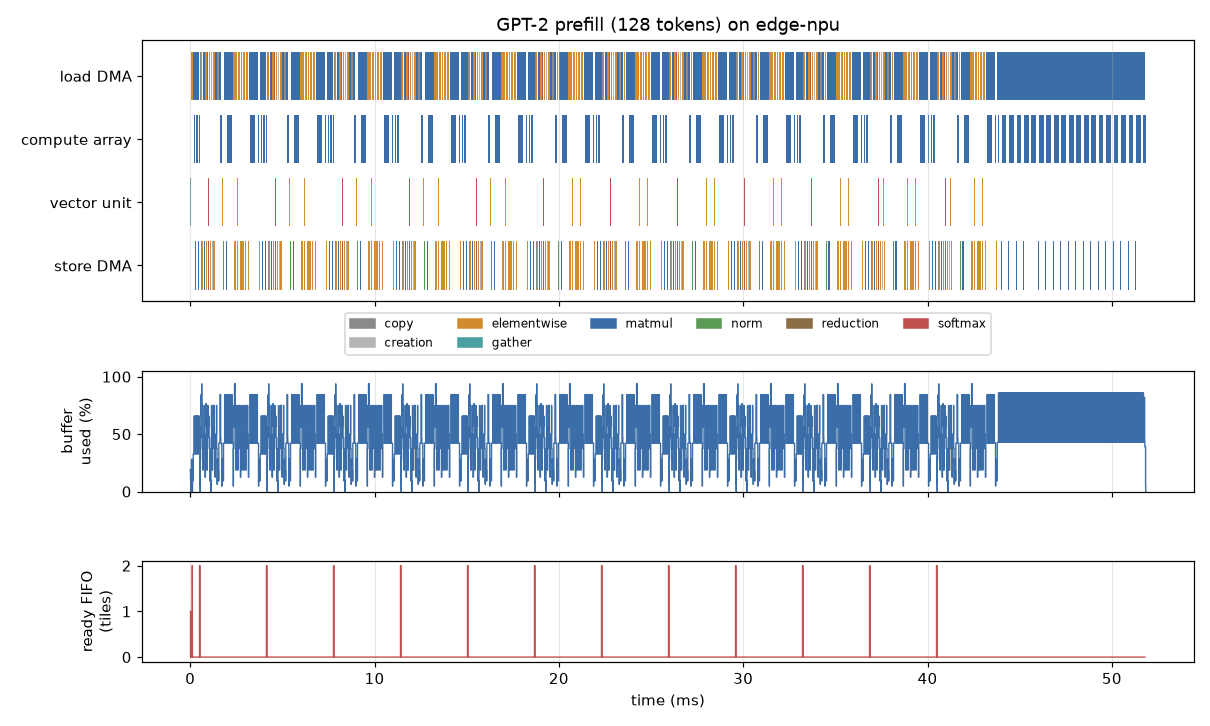This screenshot has height=726, width=1210.
Task: Click the 'buffer used (%)' axis label
Action: [76, 431]
